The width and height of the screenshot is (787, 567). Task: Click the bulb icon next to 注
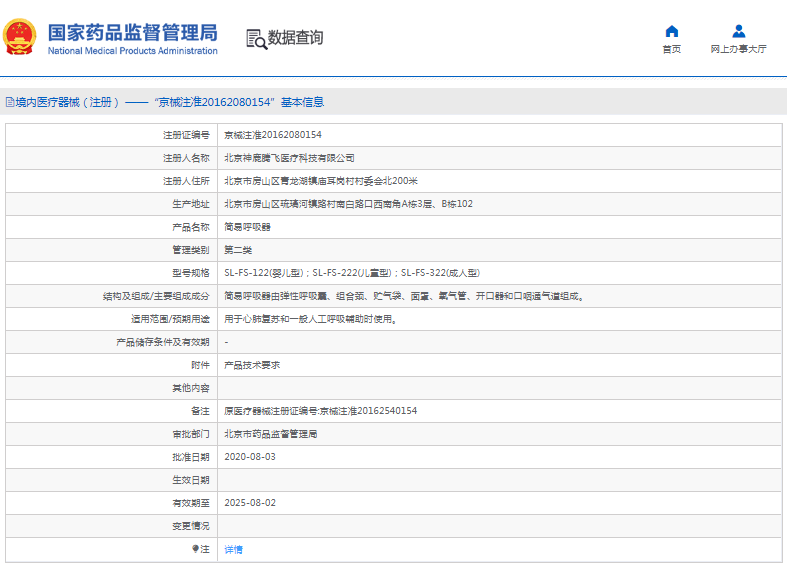pyautogui.click(x=196, y=549)
